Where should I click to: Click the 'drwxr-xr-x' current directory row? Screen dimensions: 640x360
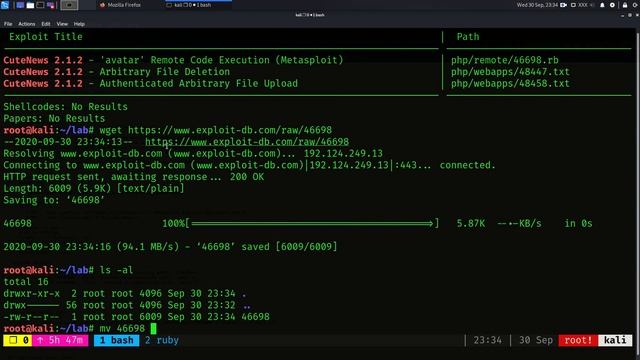[x=125, y=294]
